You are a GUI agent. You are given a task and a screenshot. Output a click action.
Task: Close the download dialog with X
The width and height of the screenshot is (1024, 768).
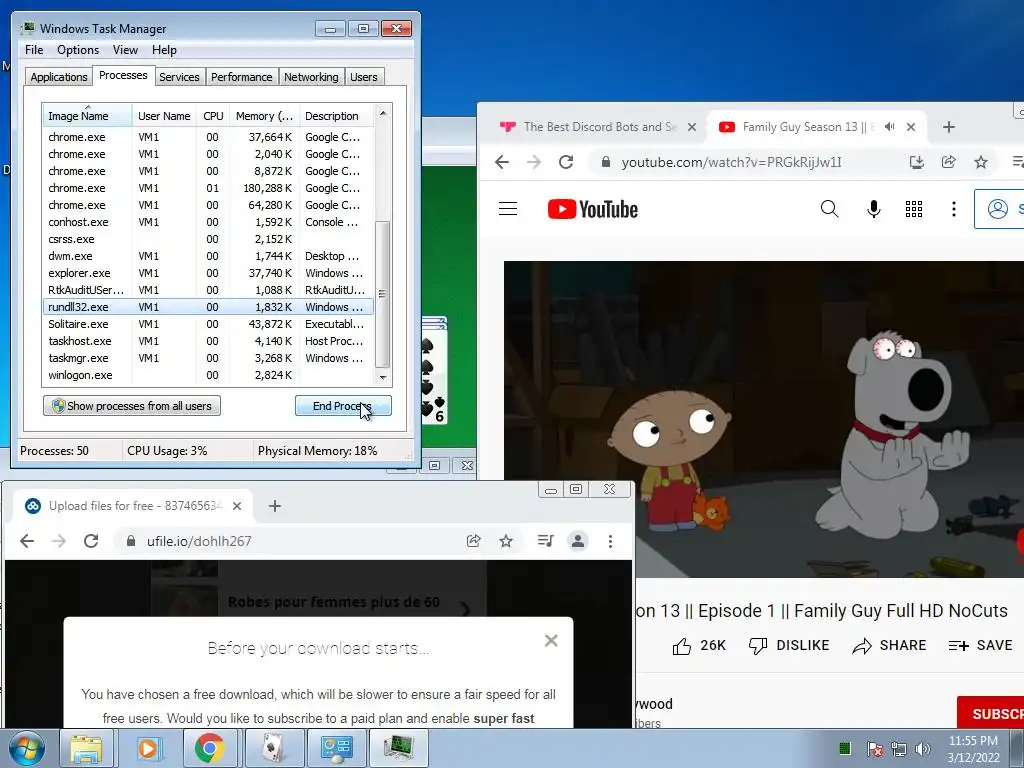pyautogui.click(x=551, y=641)
